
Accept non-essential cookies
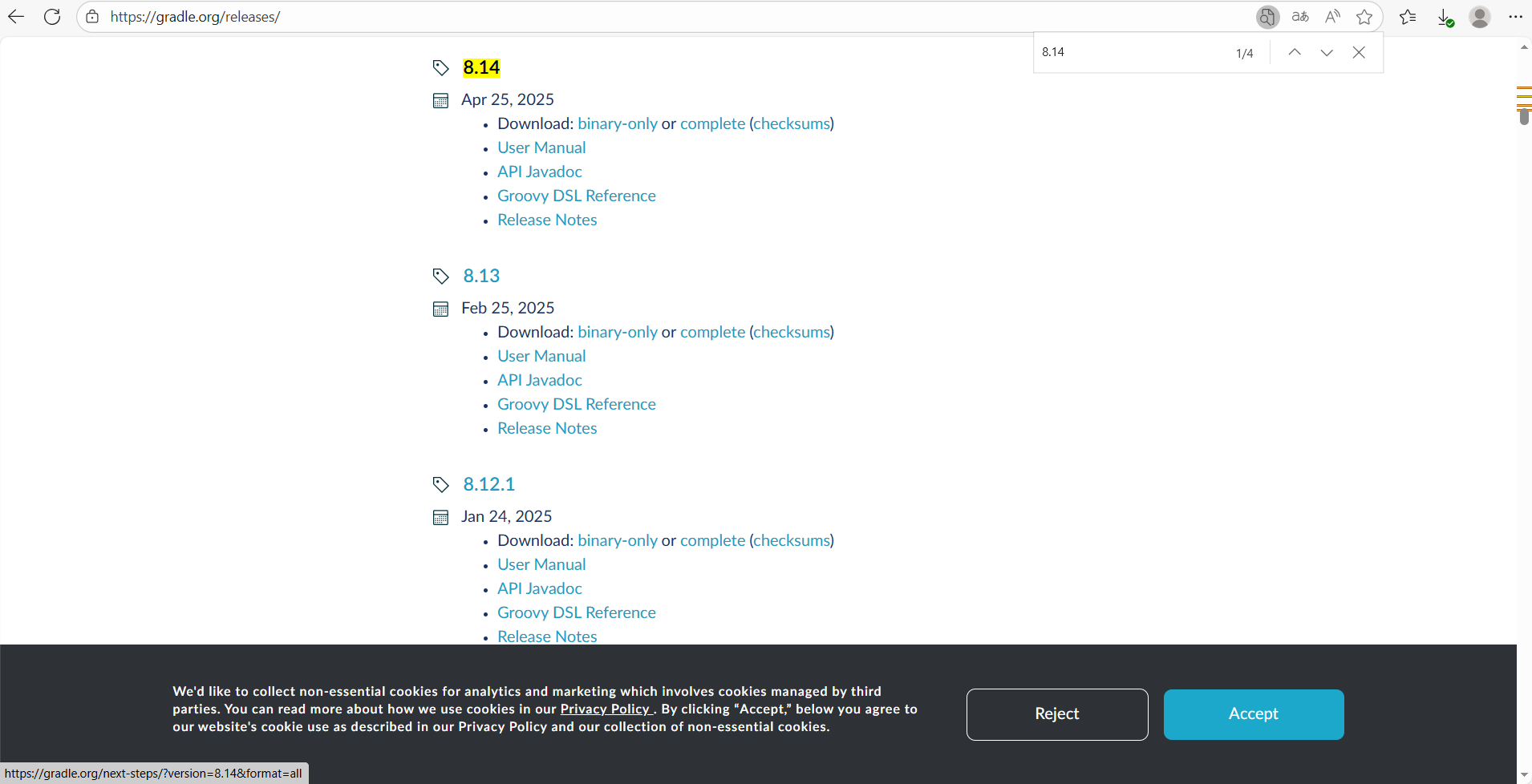(x=1254, y=714)
